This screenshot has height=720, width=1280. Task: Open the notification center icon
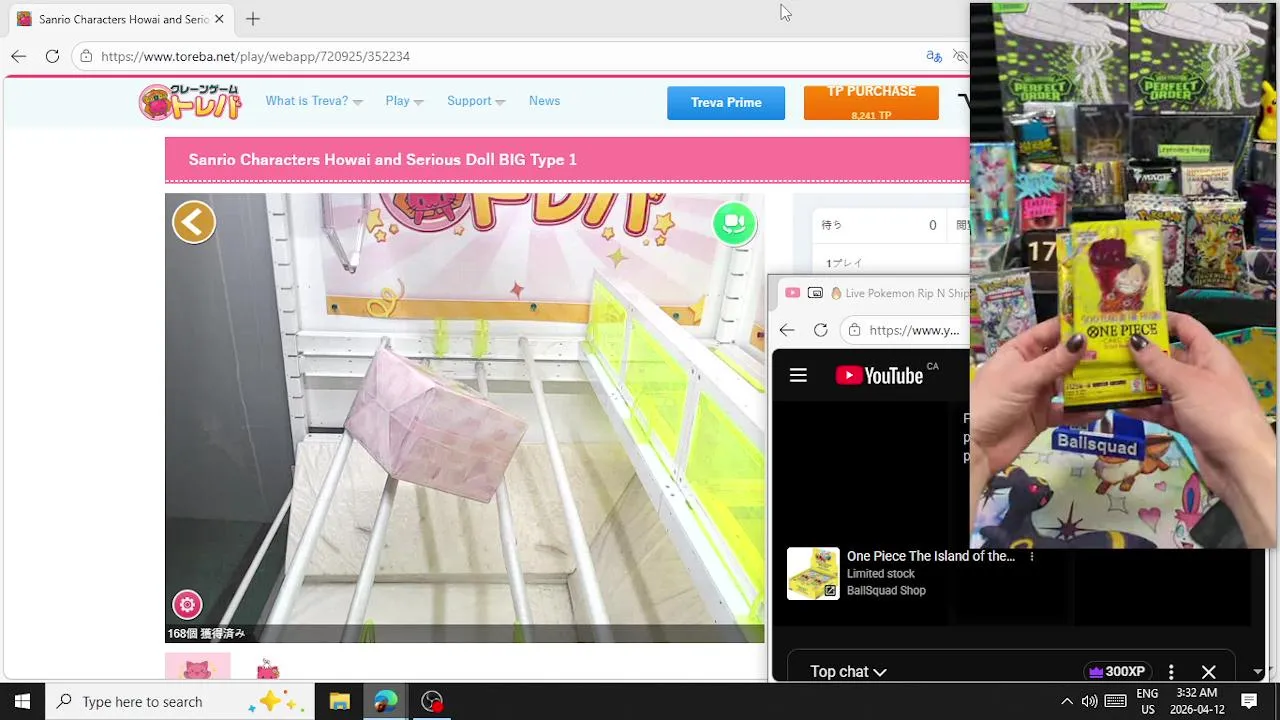coord(1249,701)
